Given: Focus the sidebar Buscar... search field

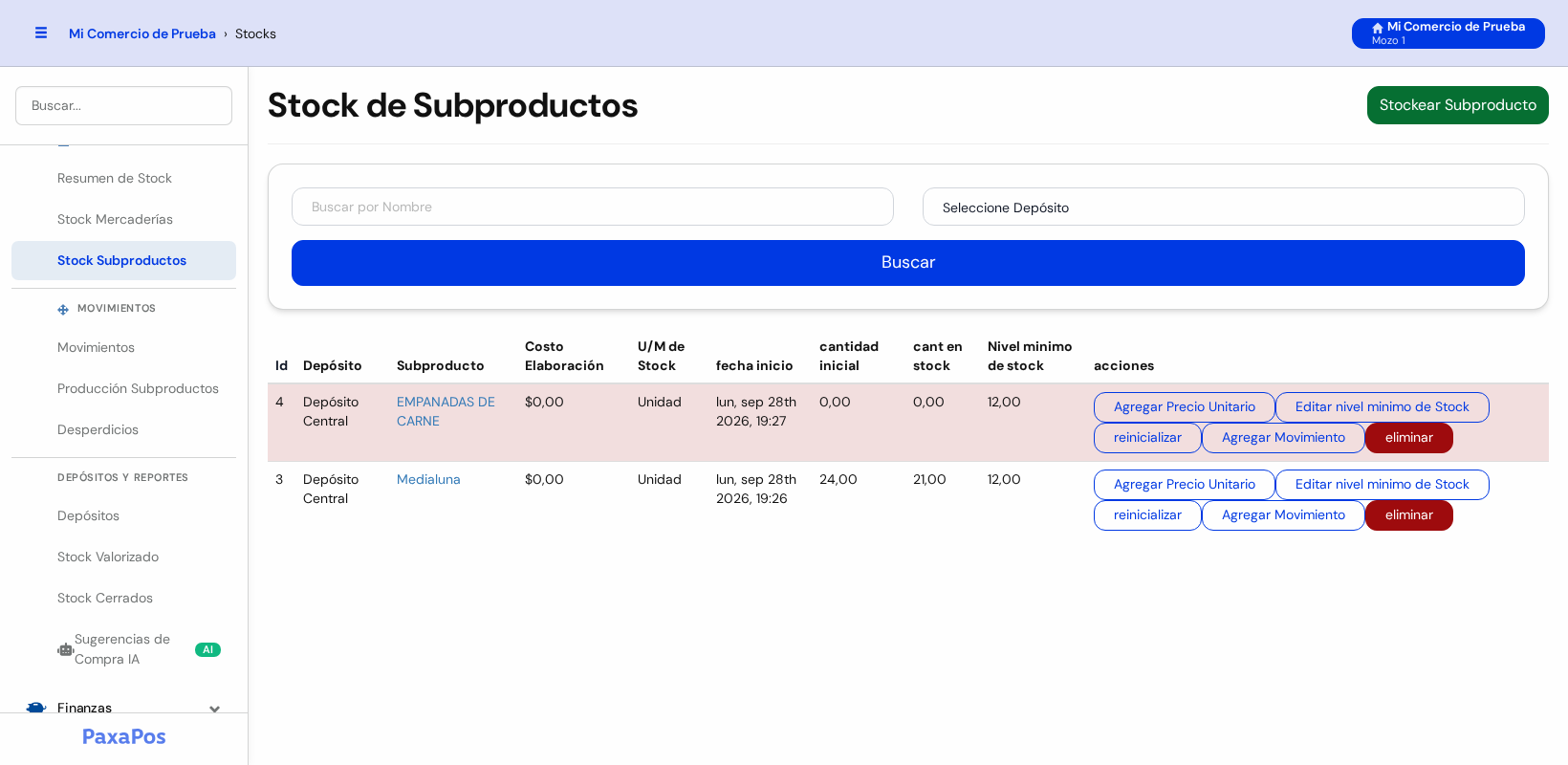Looking at the screenshot, I should 123,105.
